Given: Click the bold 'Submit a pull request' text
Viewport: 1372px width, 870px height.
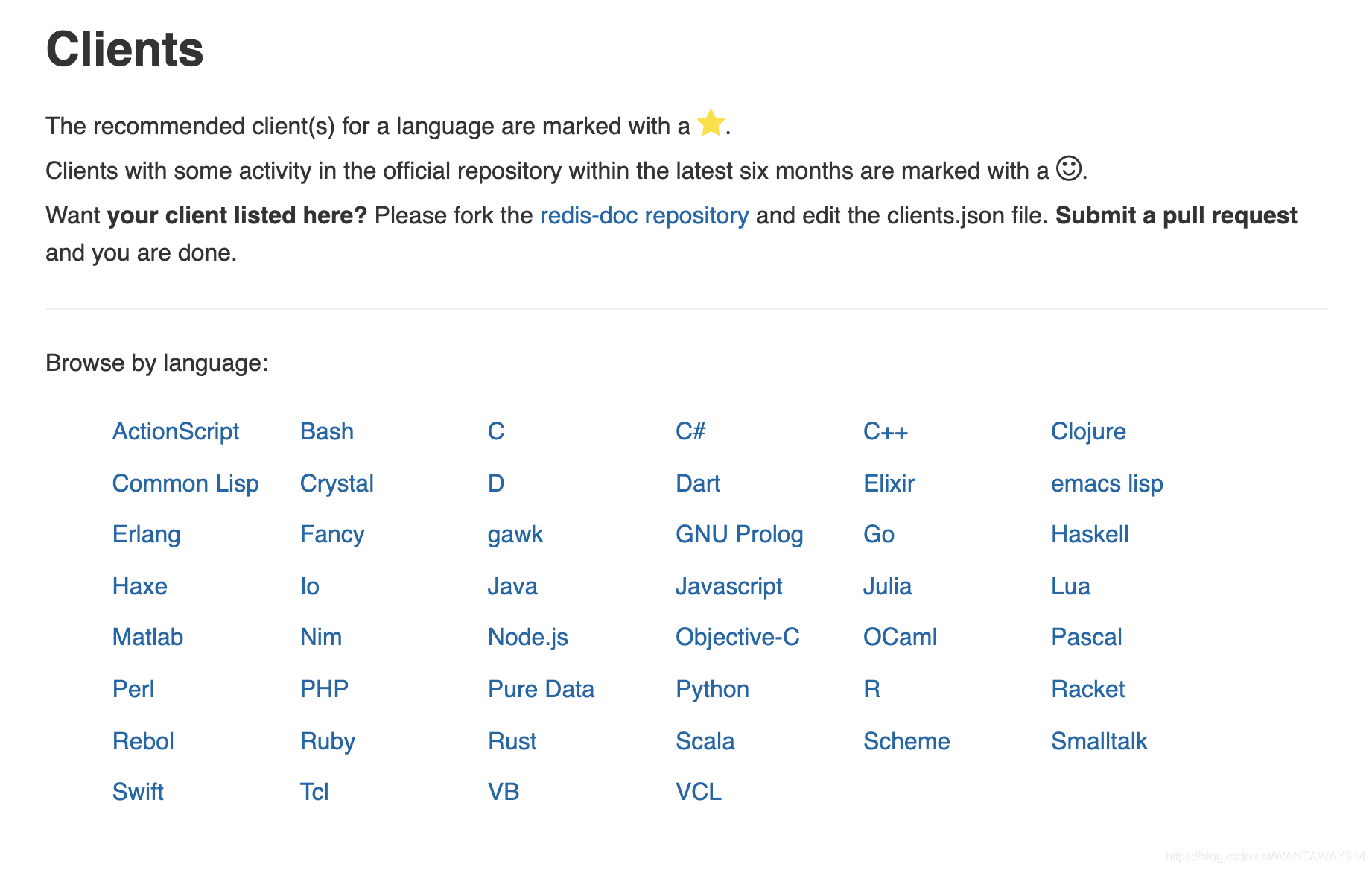Looking at the screenshot, I should [x=1176, y=215].
